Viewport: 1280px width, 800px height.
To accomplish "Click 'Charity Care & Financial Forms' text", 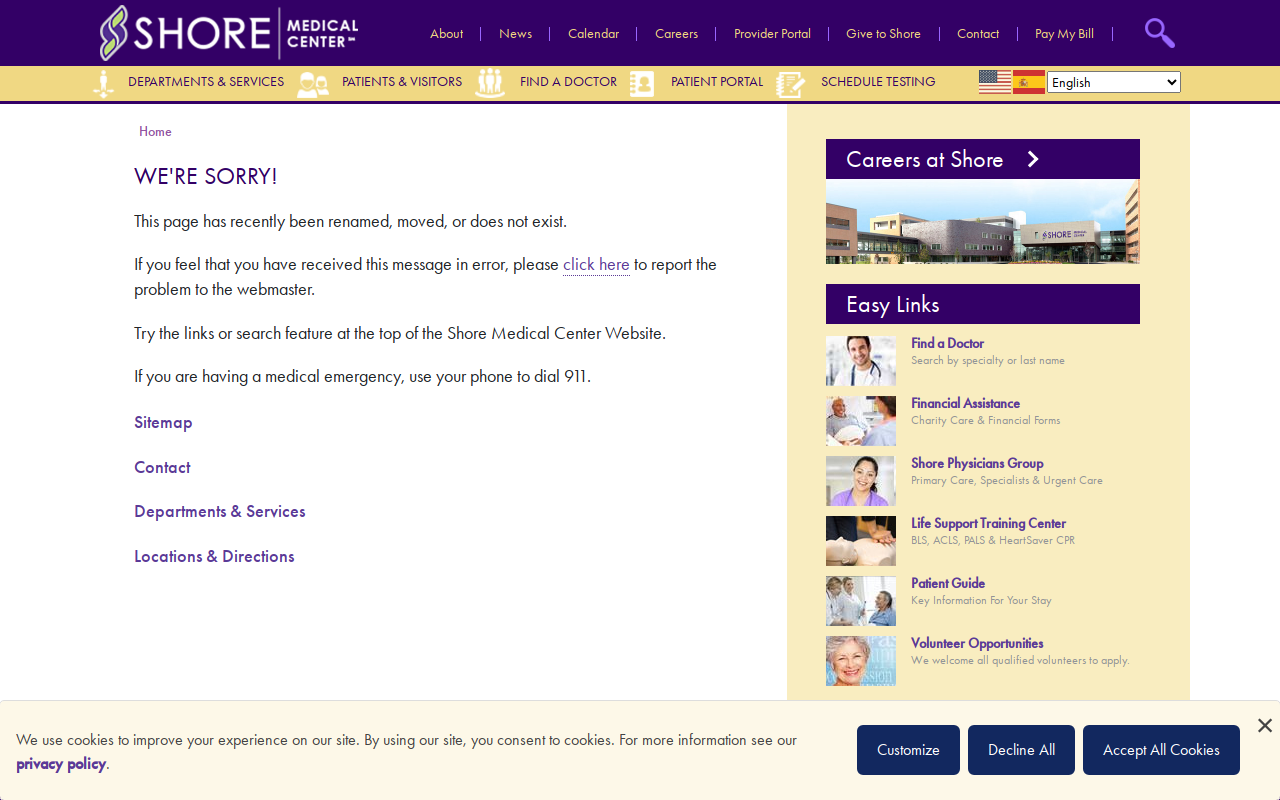I will [x=985, y=420].
